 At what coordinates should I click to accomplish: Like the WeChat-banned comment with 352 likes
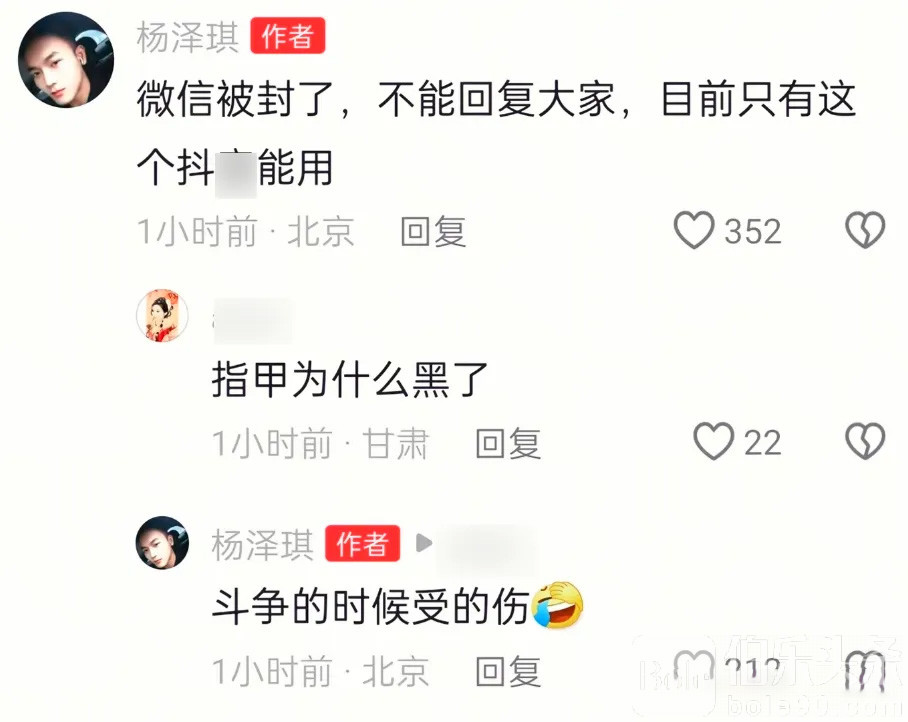click(x=694, y=230)
